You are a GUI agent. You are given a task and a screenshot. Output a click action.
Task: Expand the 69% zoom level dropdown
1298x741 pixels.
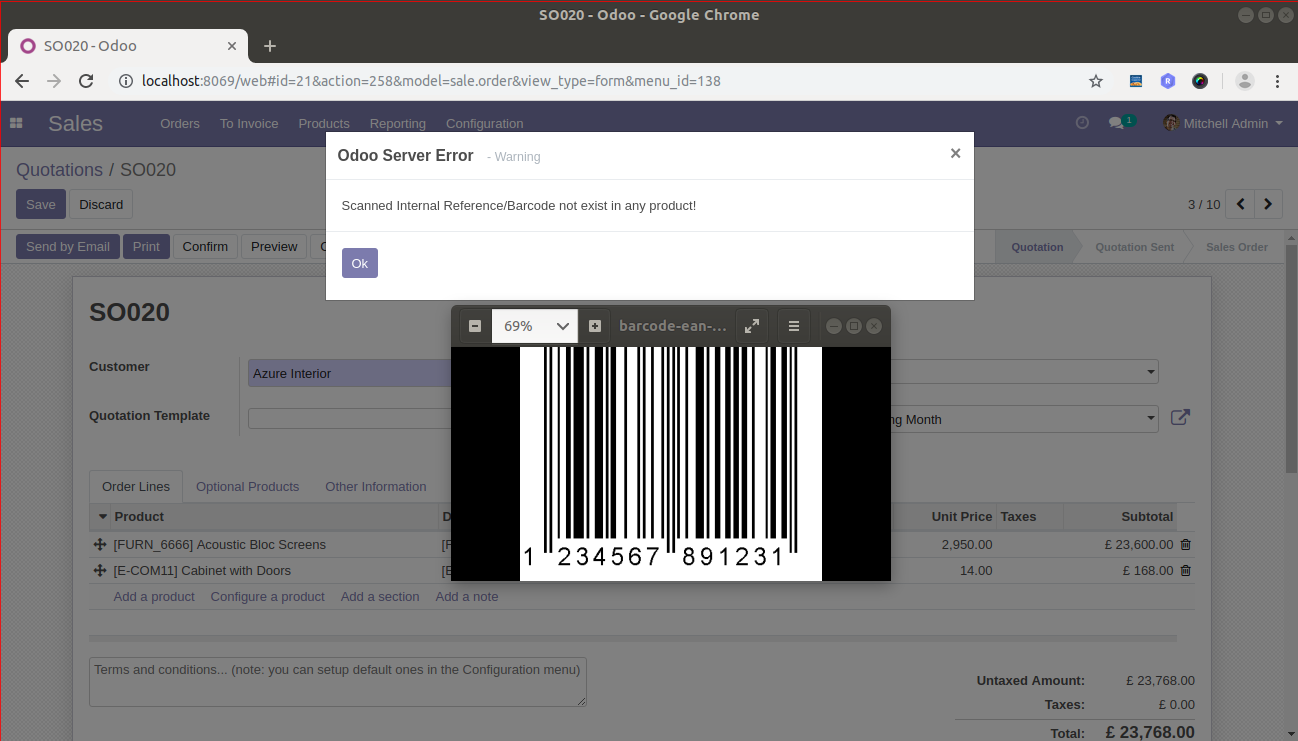tap(535, 326)
